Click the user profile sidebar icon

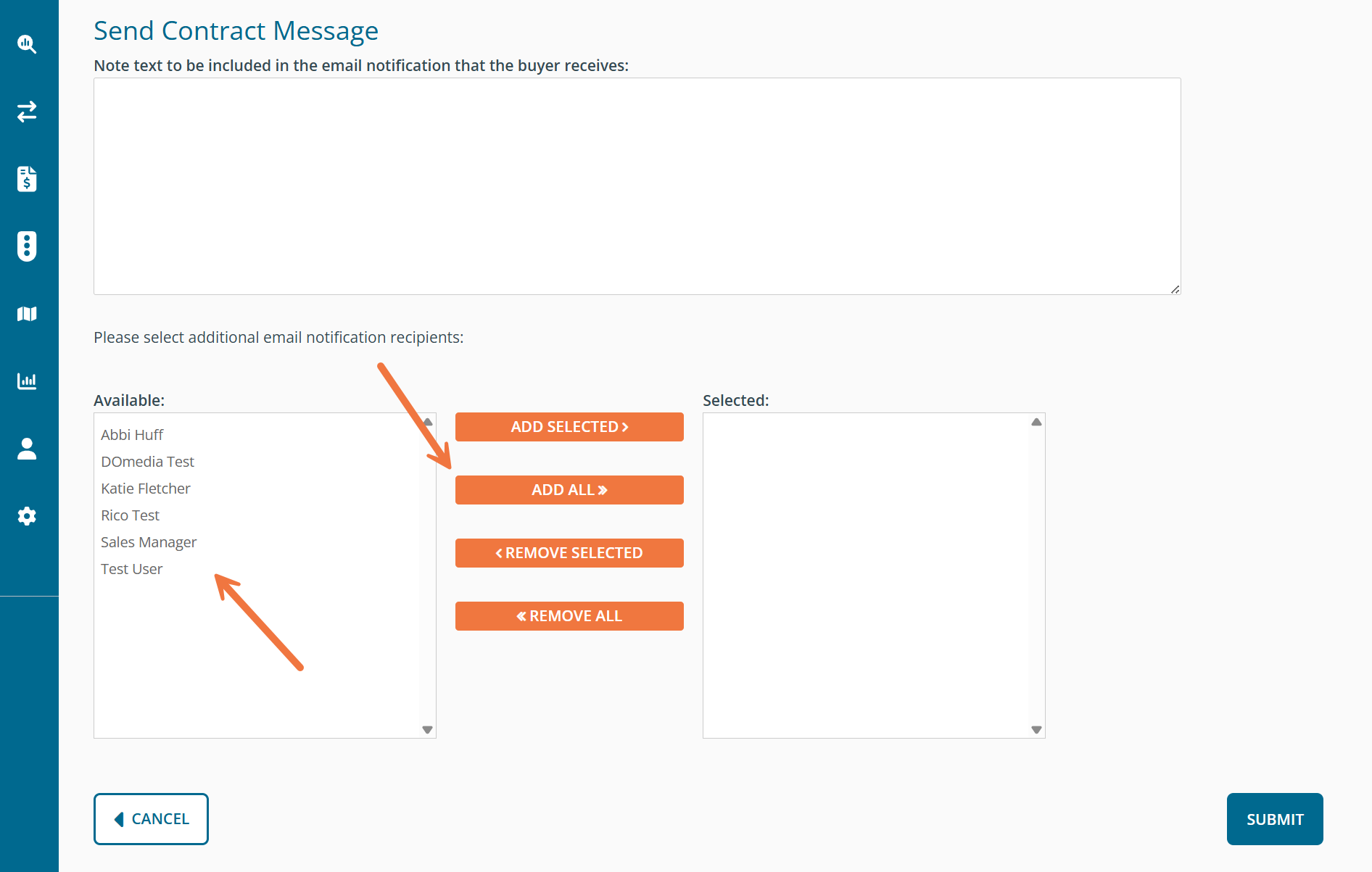pos(27,449)
